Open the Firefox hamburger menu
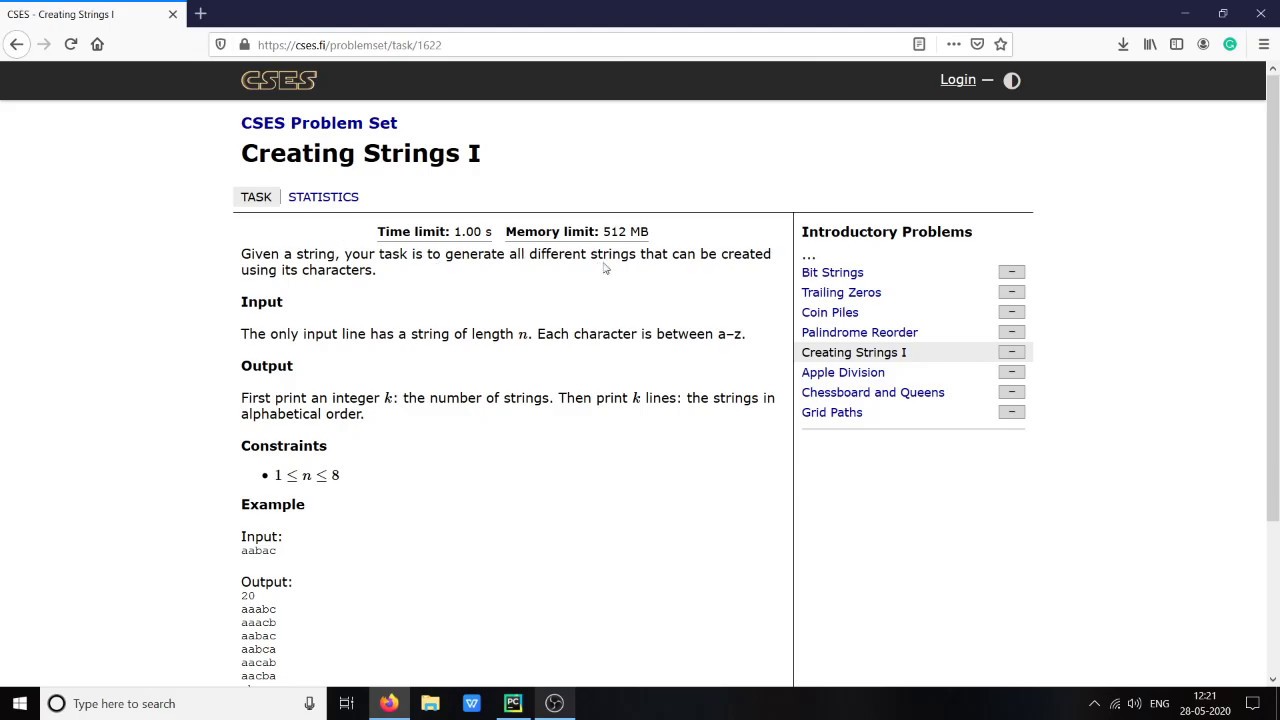 click(x=1263, y=44)
